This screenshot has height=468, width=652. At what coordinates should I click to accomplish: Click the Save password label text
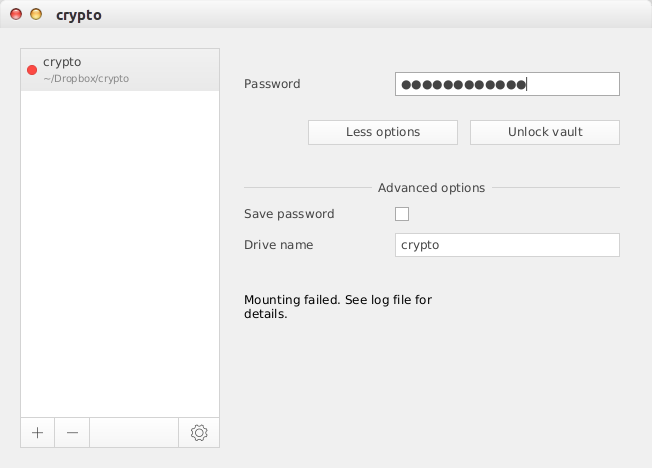pos(289,214)
